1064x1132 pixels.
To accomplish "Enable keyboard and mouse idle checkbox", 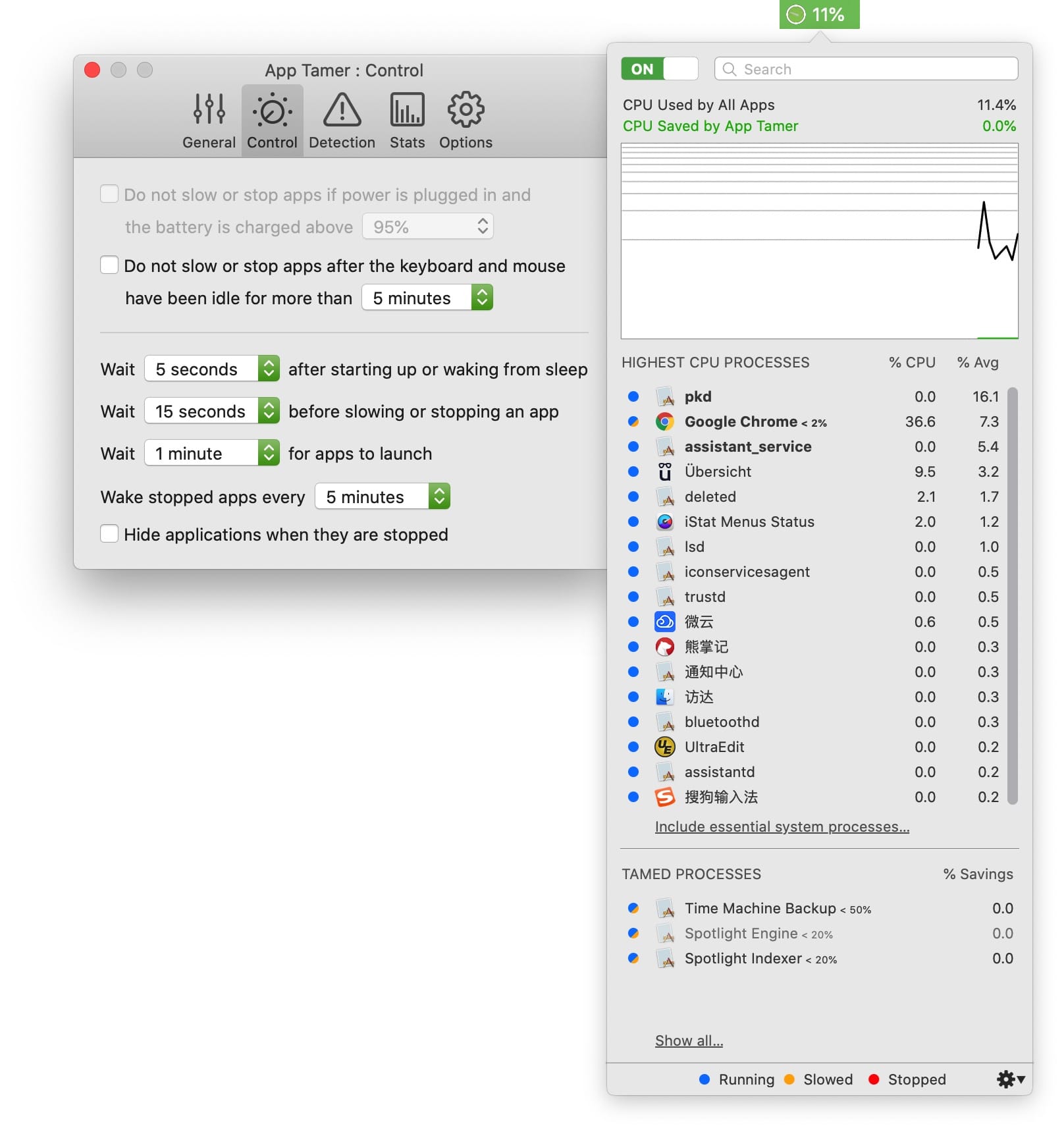I will tap(109, 265).
